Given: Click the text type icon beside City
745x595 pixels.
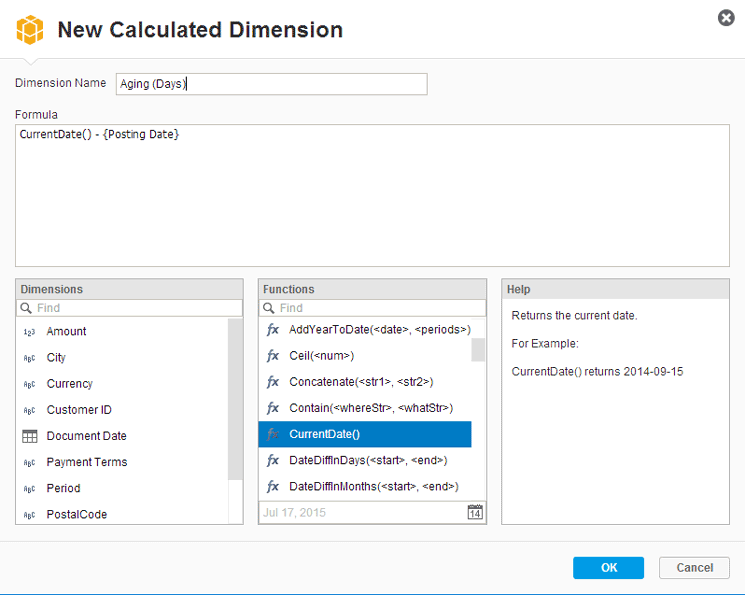Looking at the screenshot, I should 29,358.
